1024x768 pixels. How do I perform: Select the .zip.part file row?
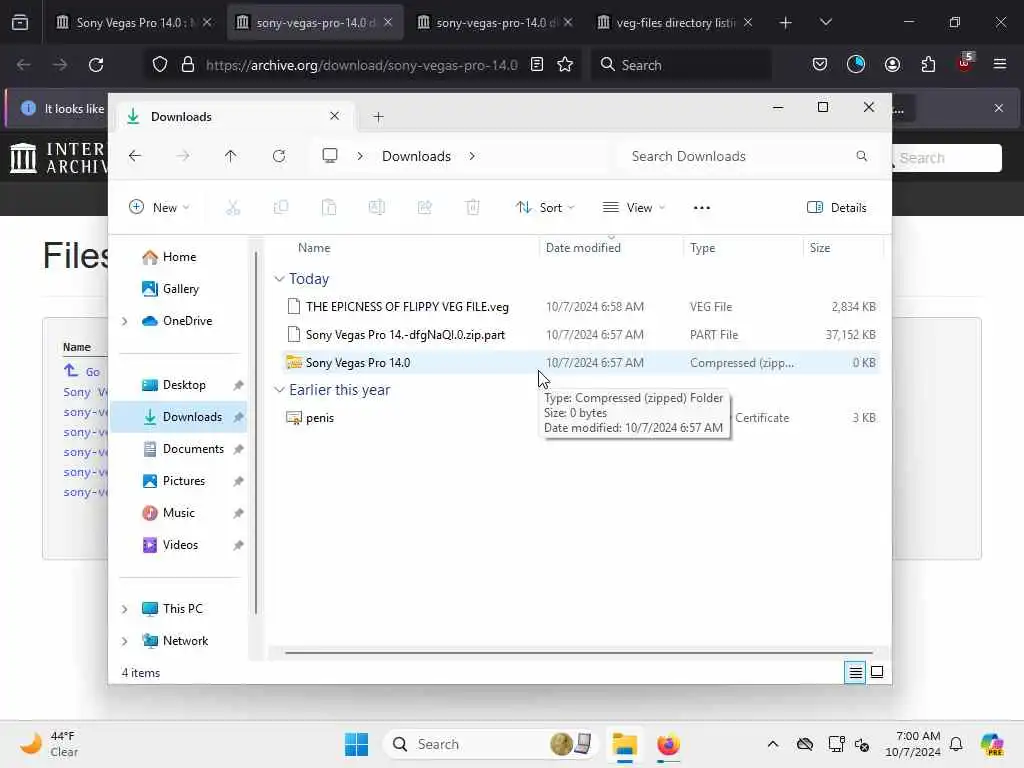[x=581, y=335]
